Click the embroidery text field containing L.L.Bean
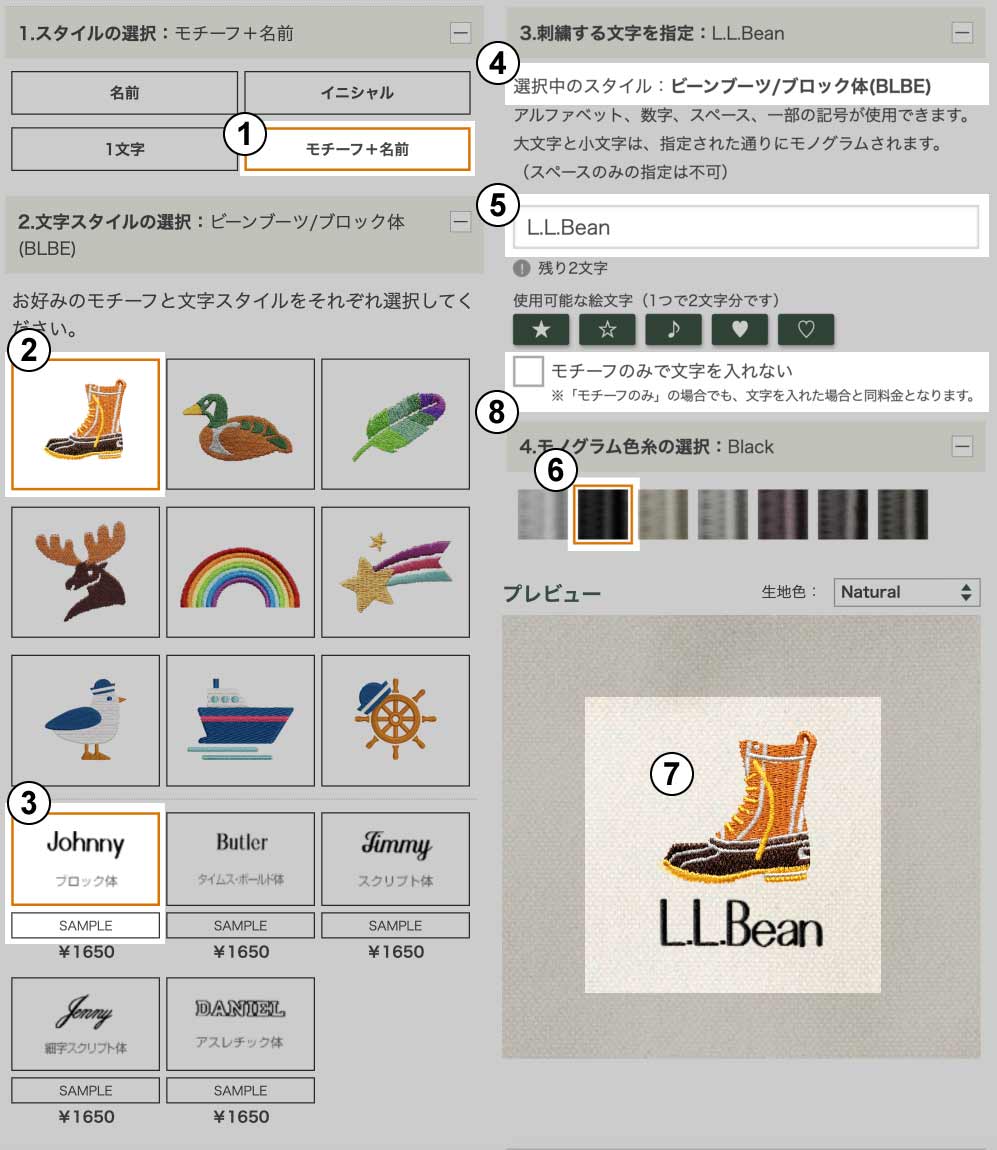This screenshot has height=1150, width=997. click(x=746, y=227)
